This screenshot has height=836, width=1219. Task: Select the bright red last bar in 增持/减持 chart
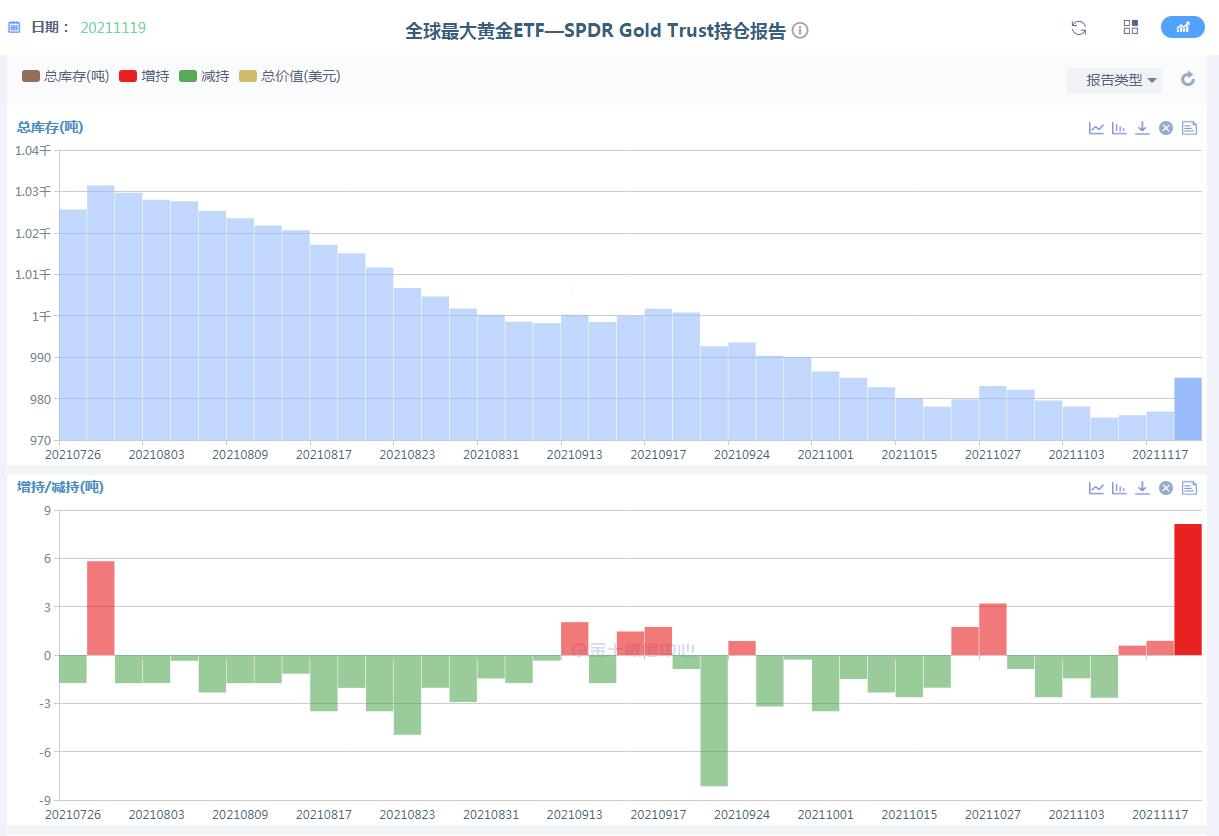tap(1188, 590)
